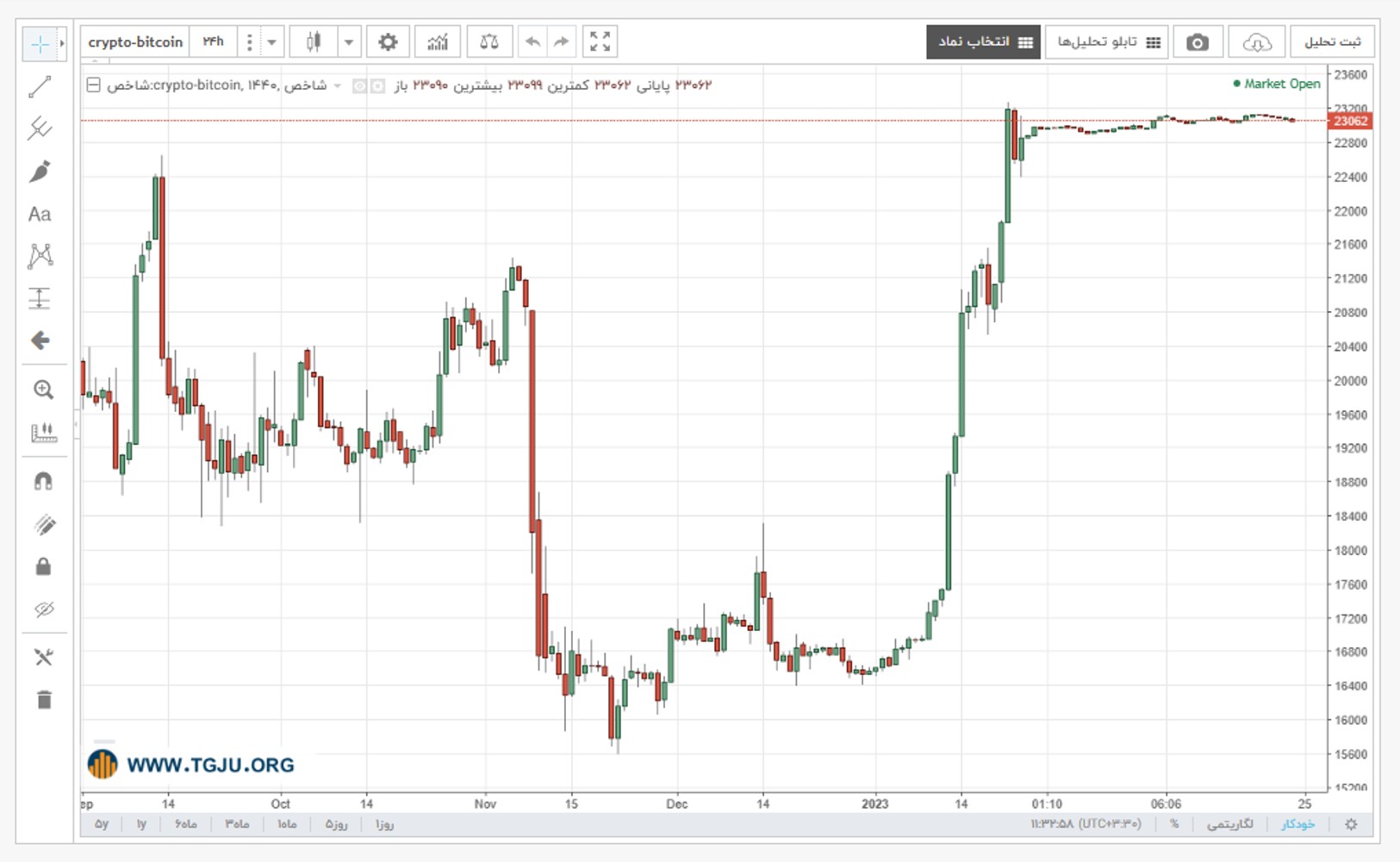Undo the last chart action
This screenshot has height=862, width=1400.
533,41
